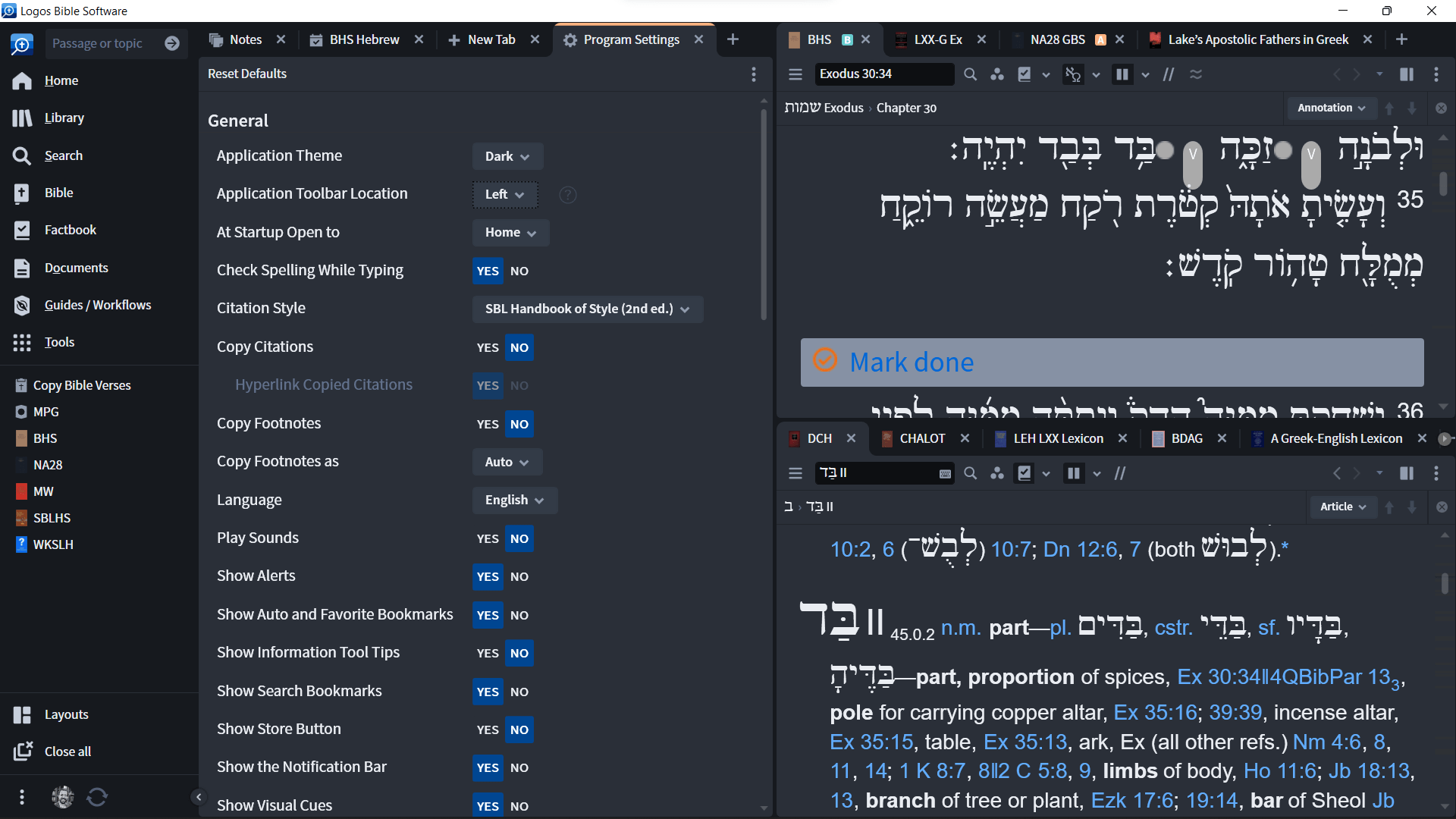Click the Guides / Workflows shield icon
Screen dimensions: 1456x819
[x=22, y=306]
